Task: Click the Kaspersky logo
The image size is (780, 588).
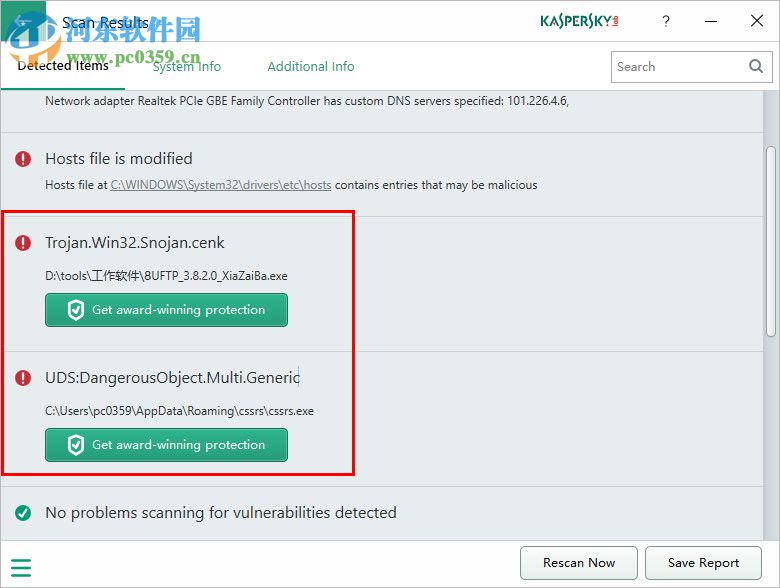Action: coord(580,21)
